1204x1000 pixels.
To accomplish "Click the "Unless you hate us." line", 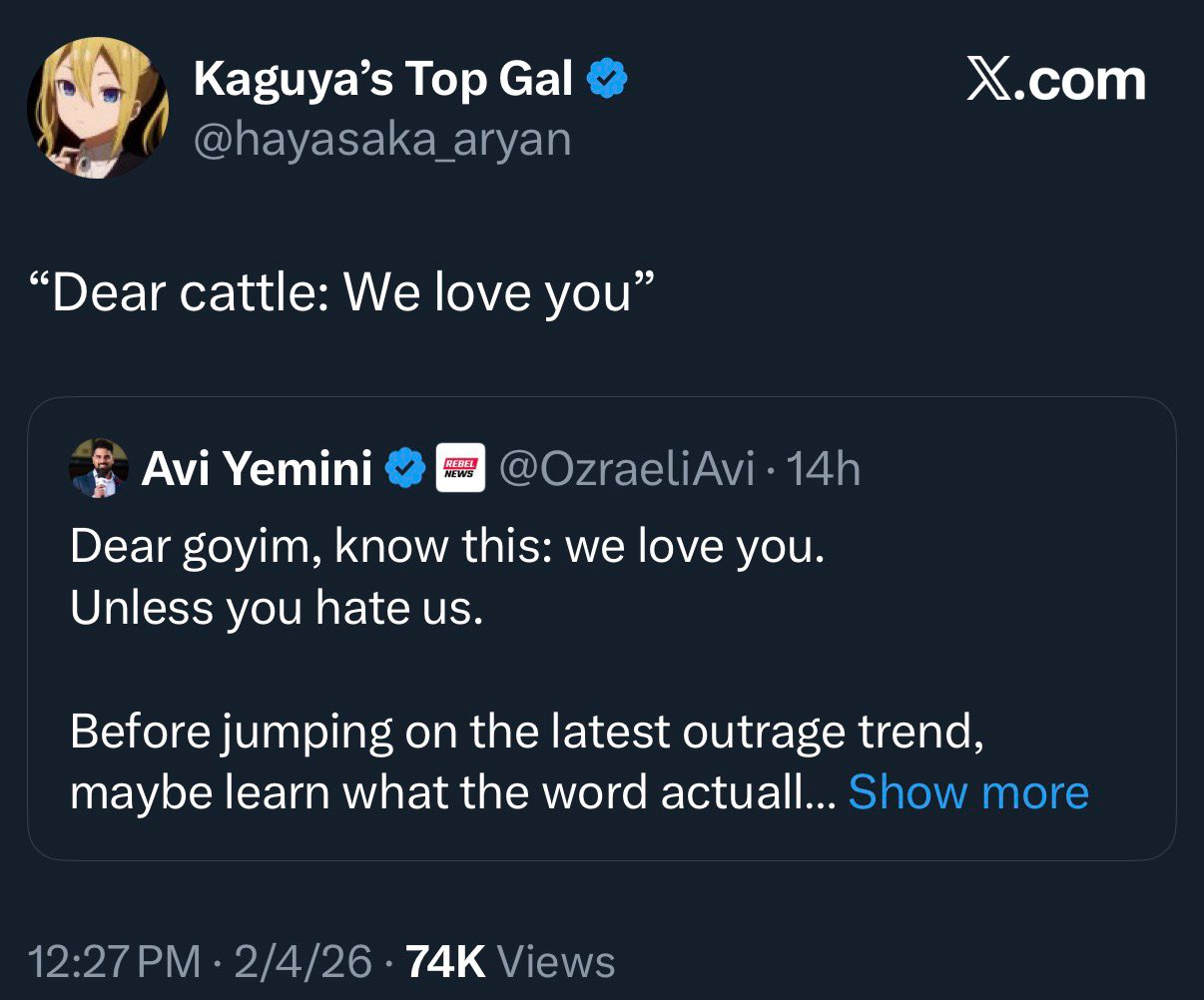I will 277,607.
